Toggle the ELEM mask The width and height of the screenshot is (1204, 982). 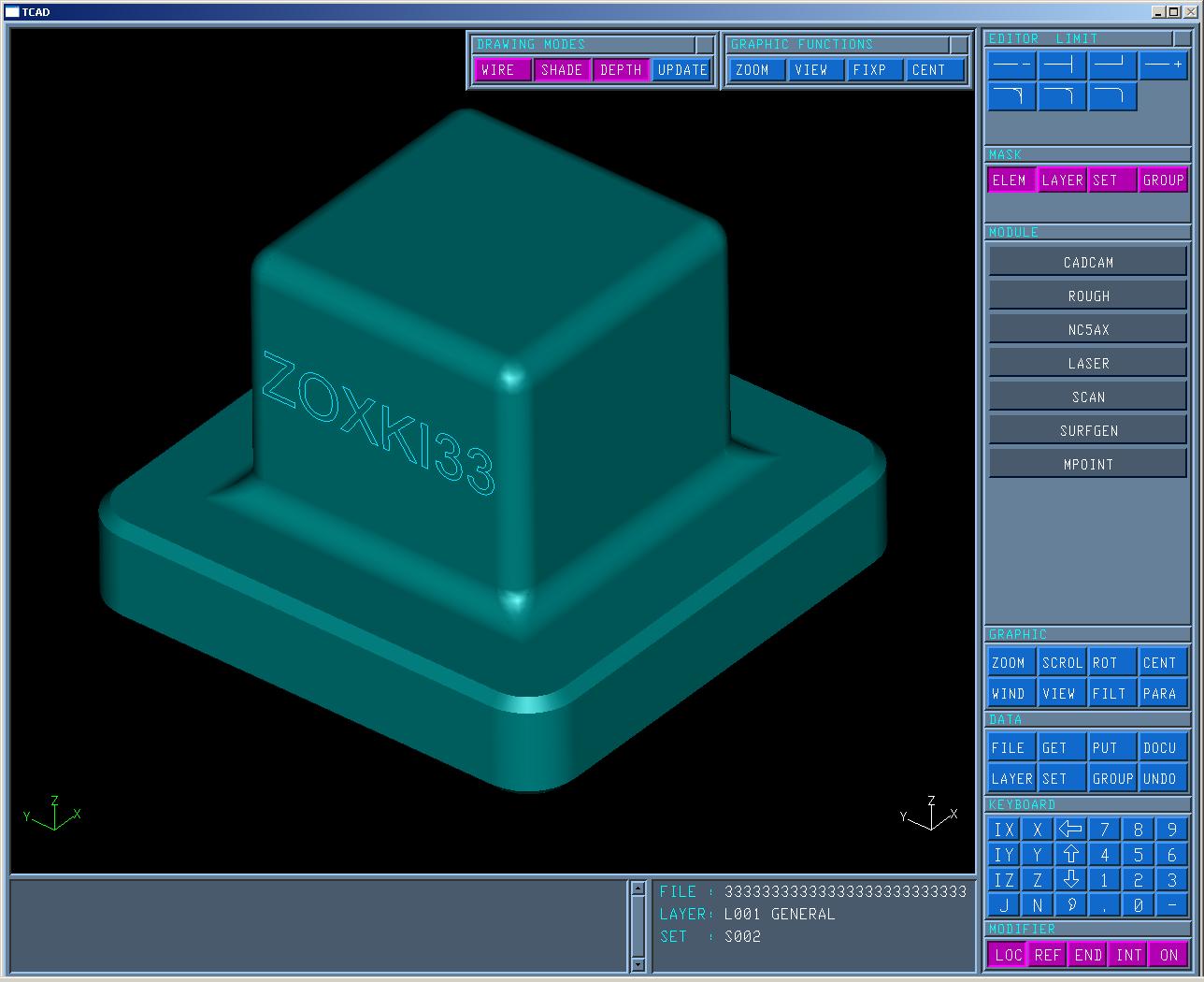coord(1011,181)
